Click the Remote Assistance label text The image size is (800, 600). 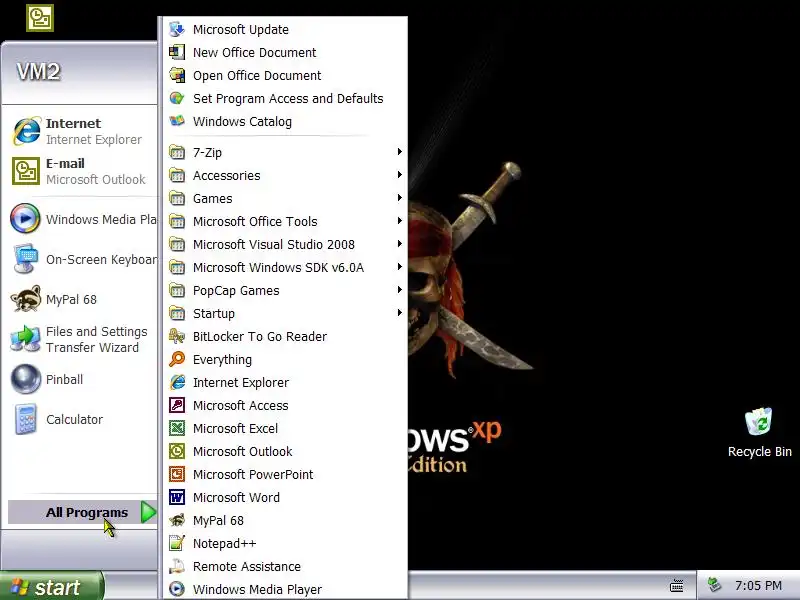(247, 566)
